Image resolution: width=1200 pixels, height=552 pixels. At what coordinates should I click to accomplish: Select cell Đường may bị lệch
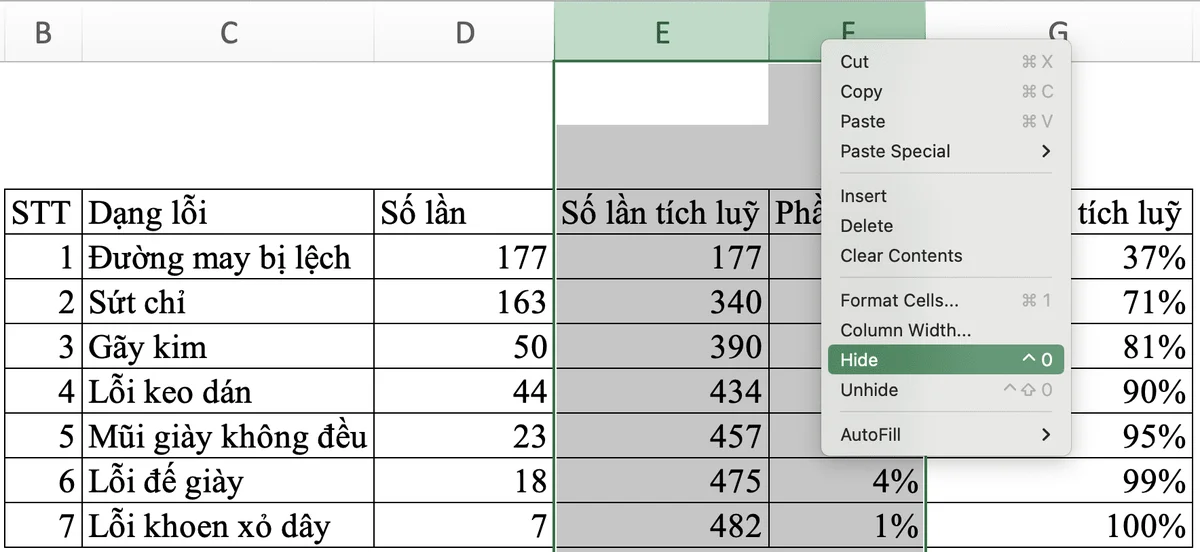[x=228, y=258]
